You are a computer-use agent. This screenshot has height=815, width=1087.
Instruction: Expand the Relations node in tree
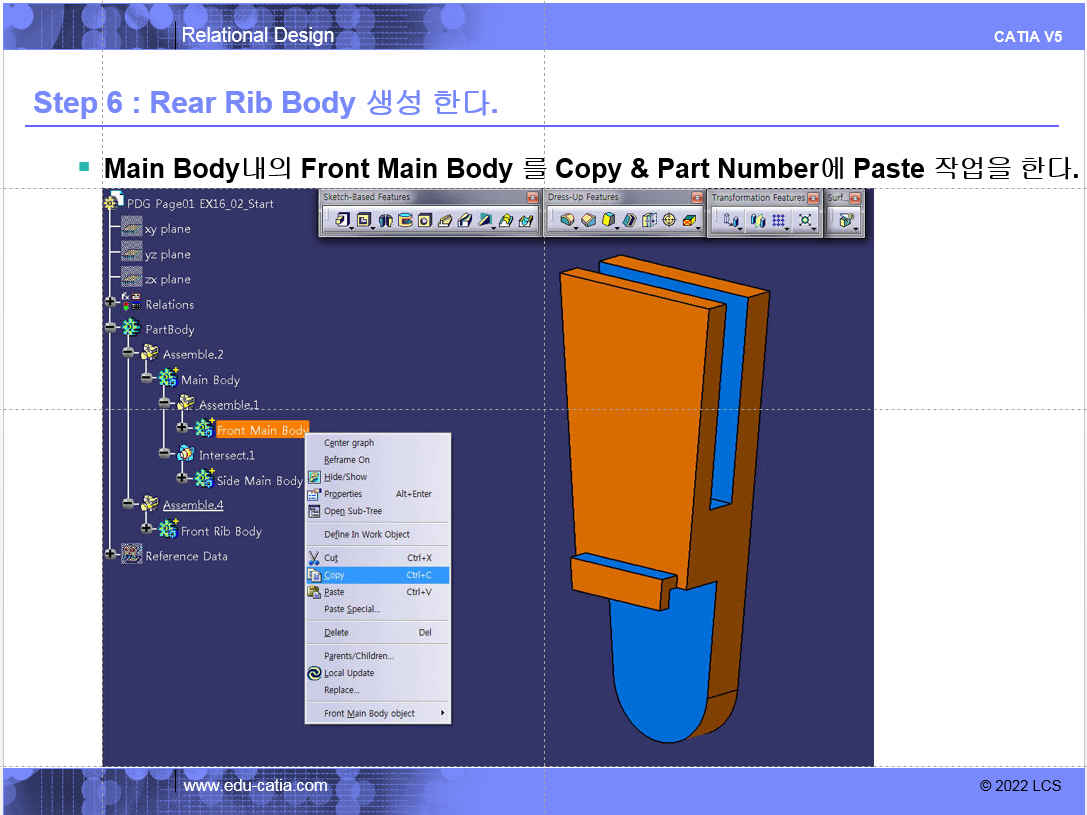pos(110,302)
